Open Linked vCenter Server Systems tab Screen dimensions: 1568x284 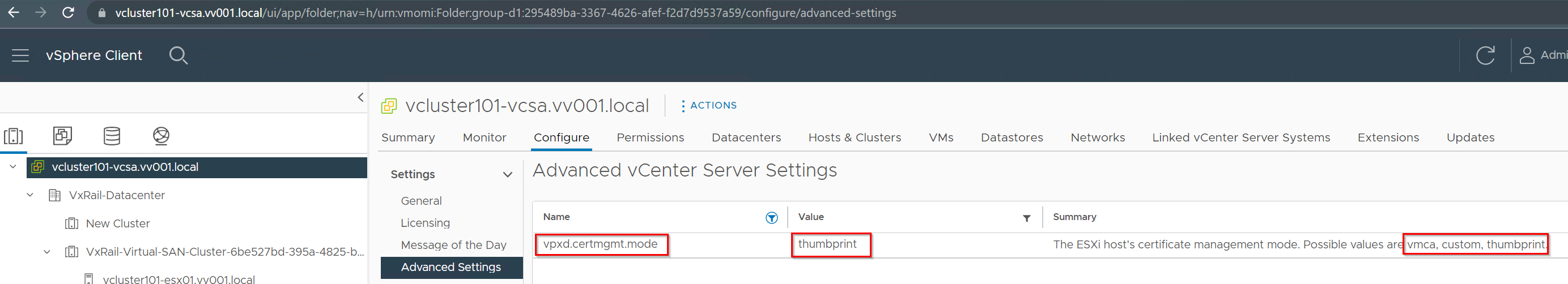point(1241,138)
